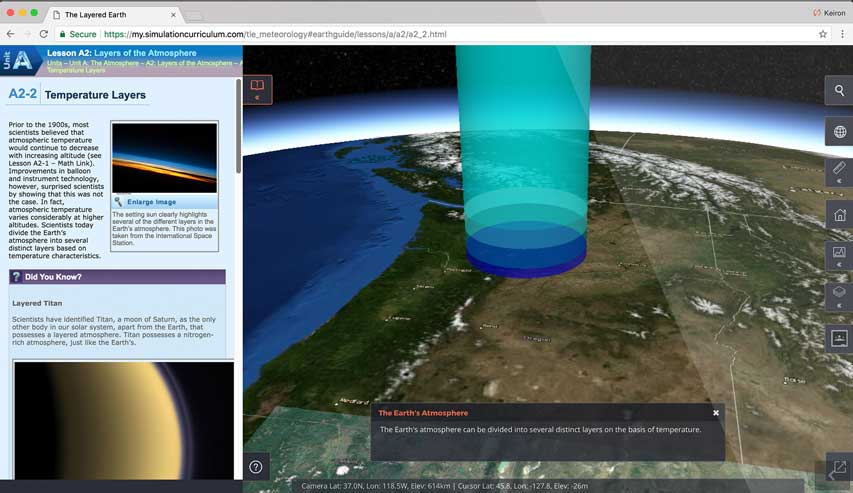The width and height of the screenshot is (853, 493).
Task: Click the Medford city label on map
Action: [354, 402]
